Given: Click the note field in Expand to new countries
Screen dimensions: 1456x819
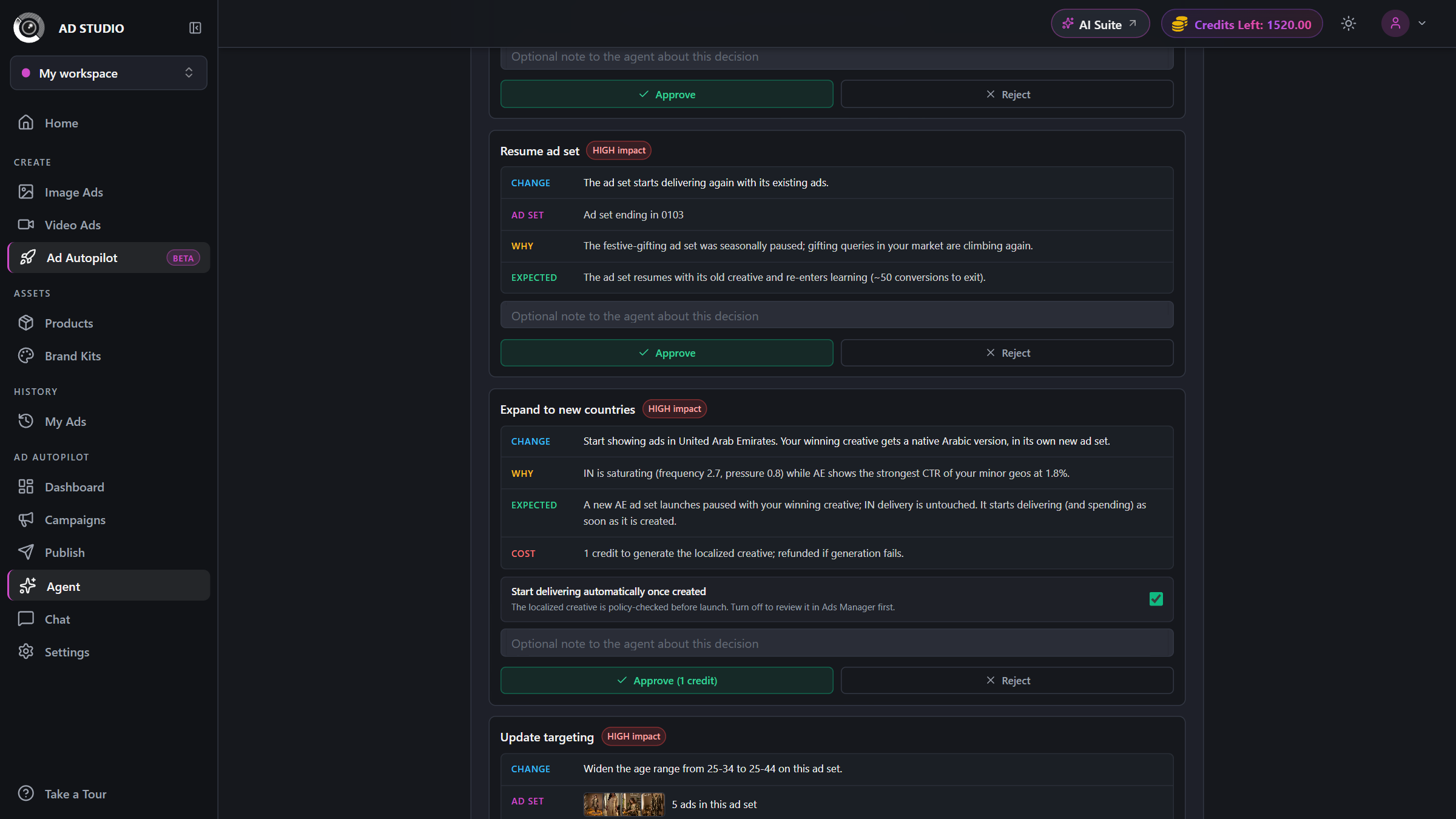Looking at the screenshot, I should pyautogui.click(x=837, y=643).
